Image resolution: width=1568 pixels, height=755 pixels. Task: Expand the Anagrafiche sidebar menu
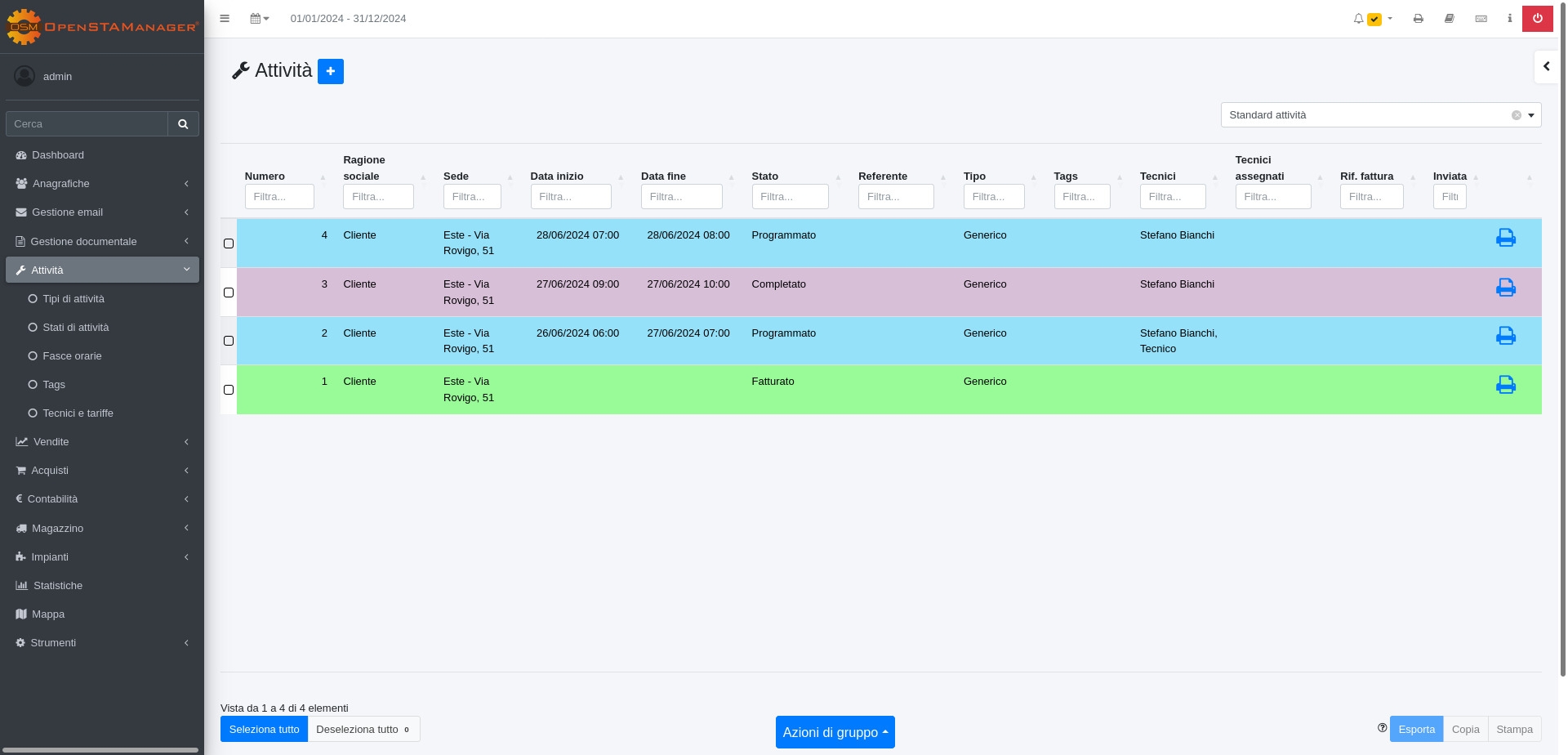(x=102, y=184)
